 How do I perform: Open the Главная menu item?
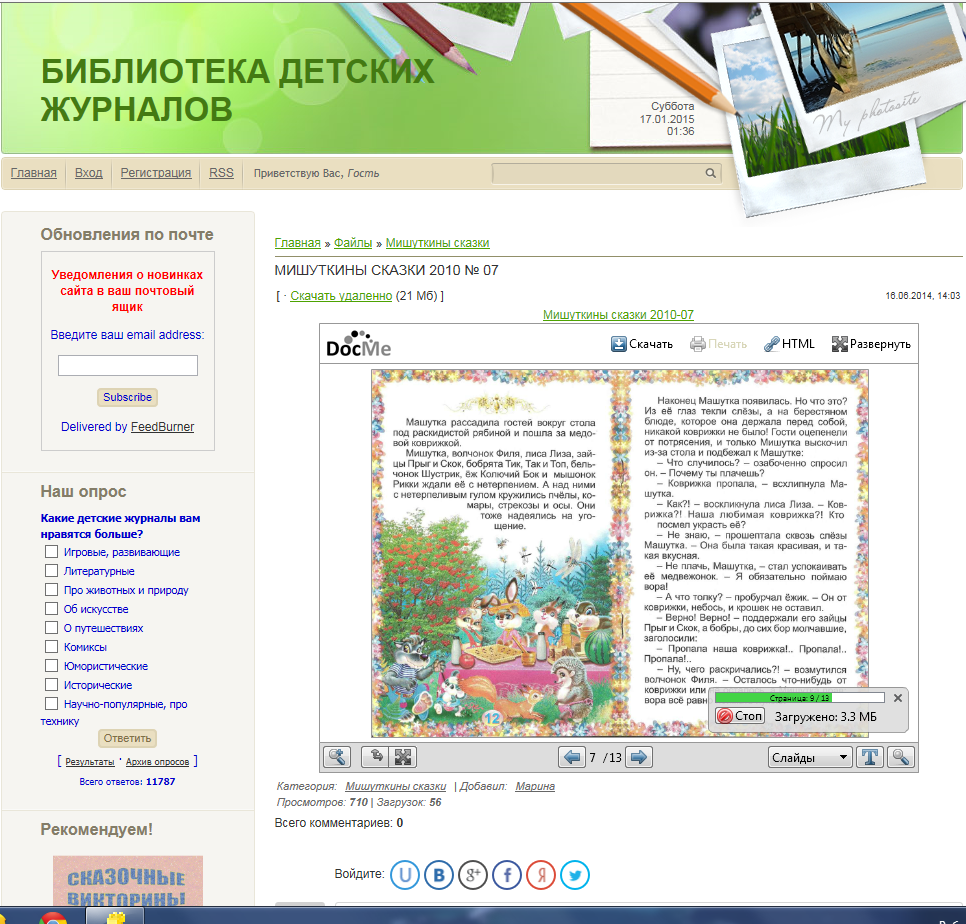click(x=34, y=173)
